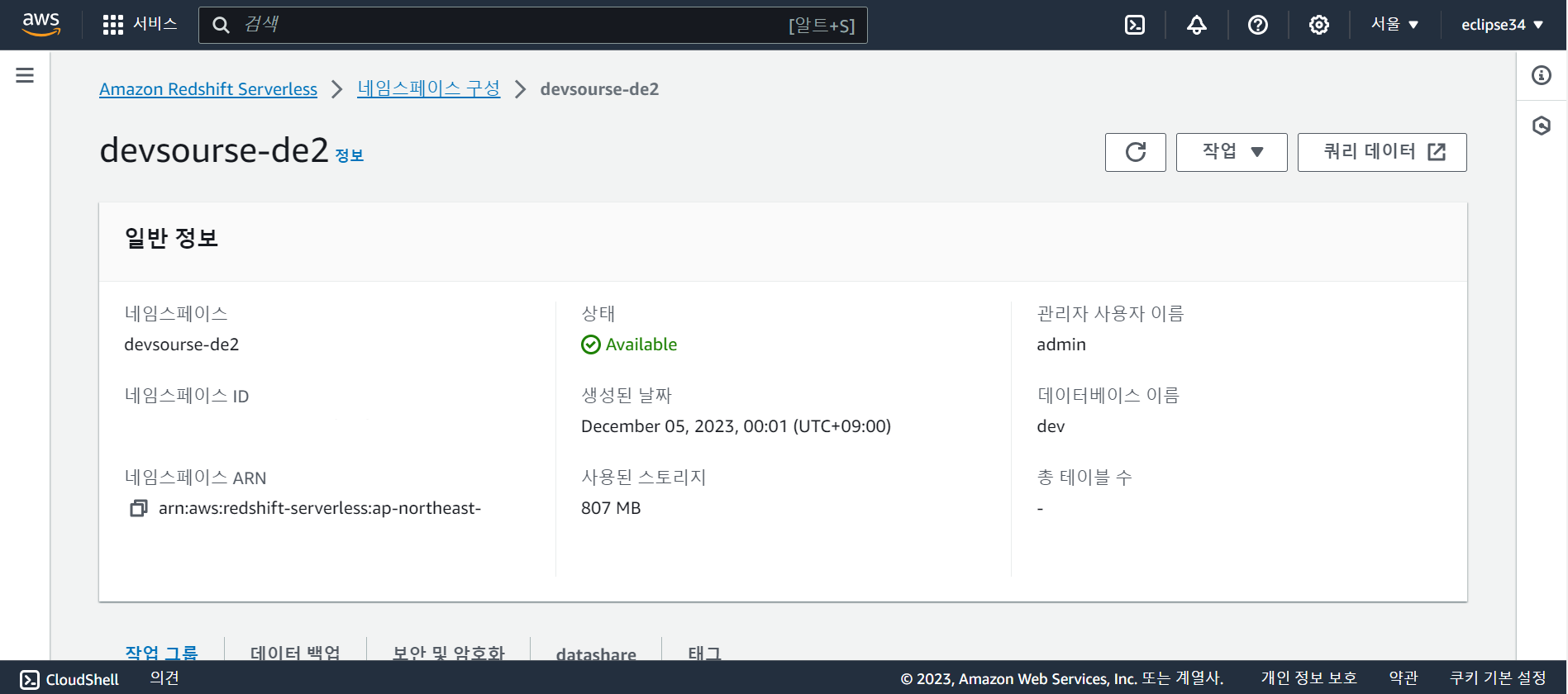The image size is (1568, 694).
Task: Go to Amazon Redshift Serverless breadcrumb
Action: tap(208, 89)
